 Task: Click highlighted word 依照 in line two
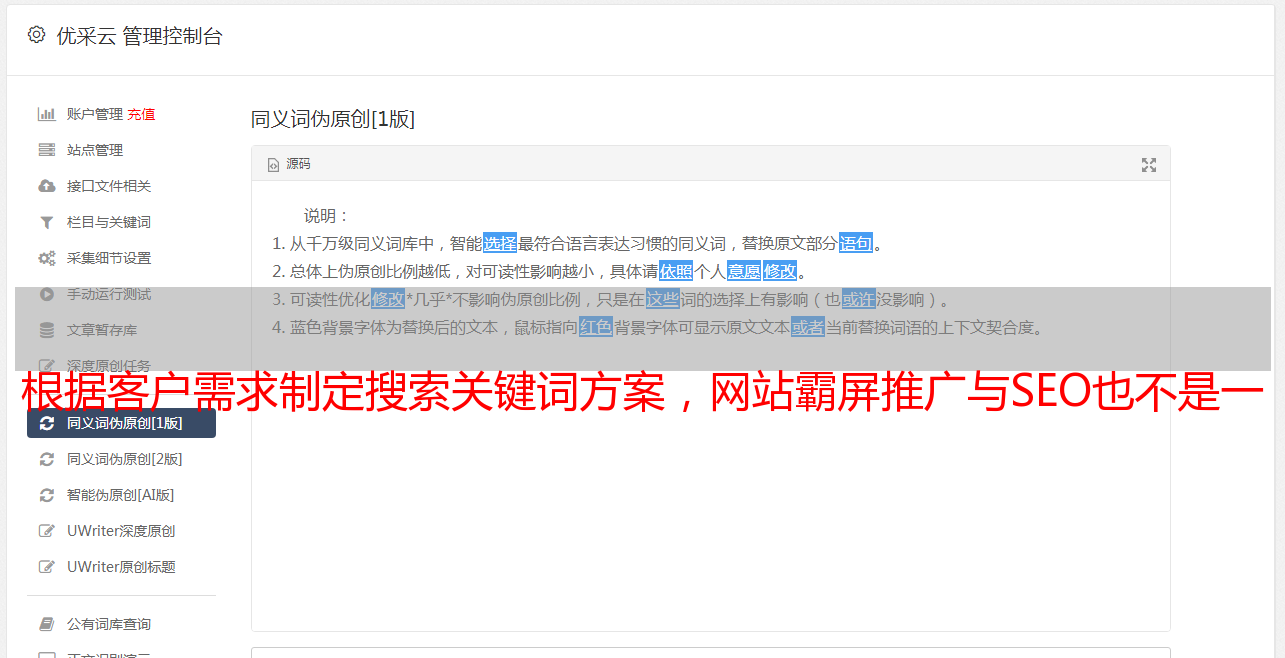click(676, 271)
